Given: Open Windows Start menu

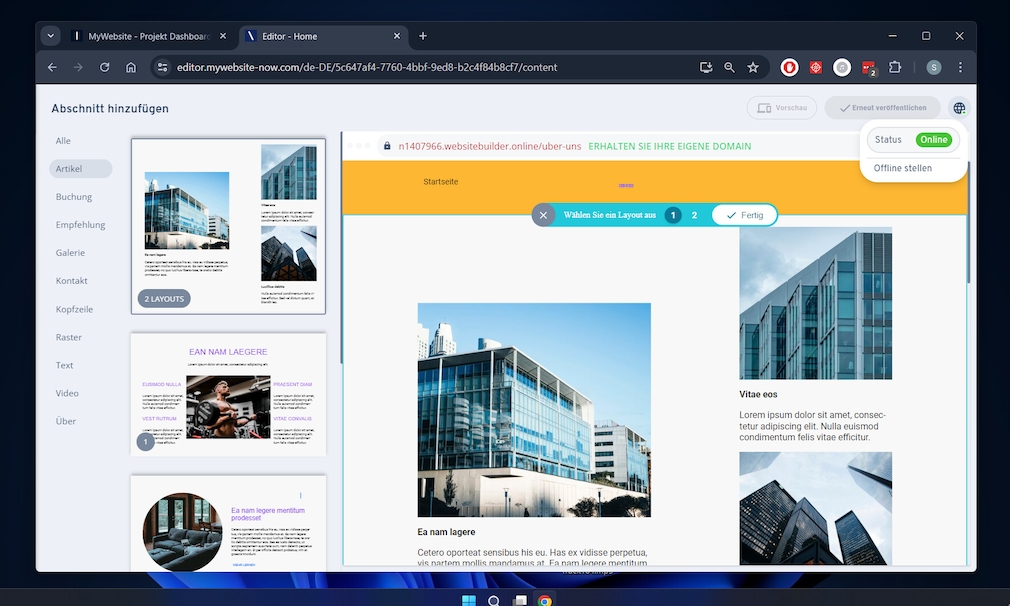Looking at the screenshot, I should (x=467, y=601).
